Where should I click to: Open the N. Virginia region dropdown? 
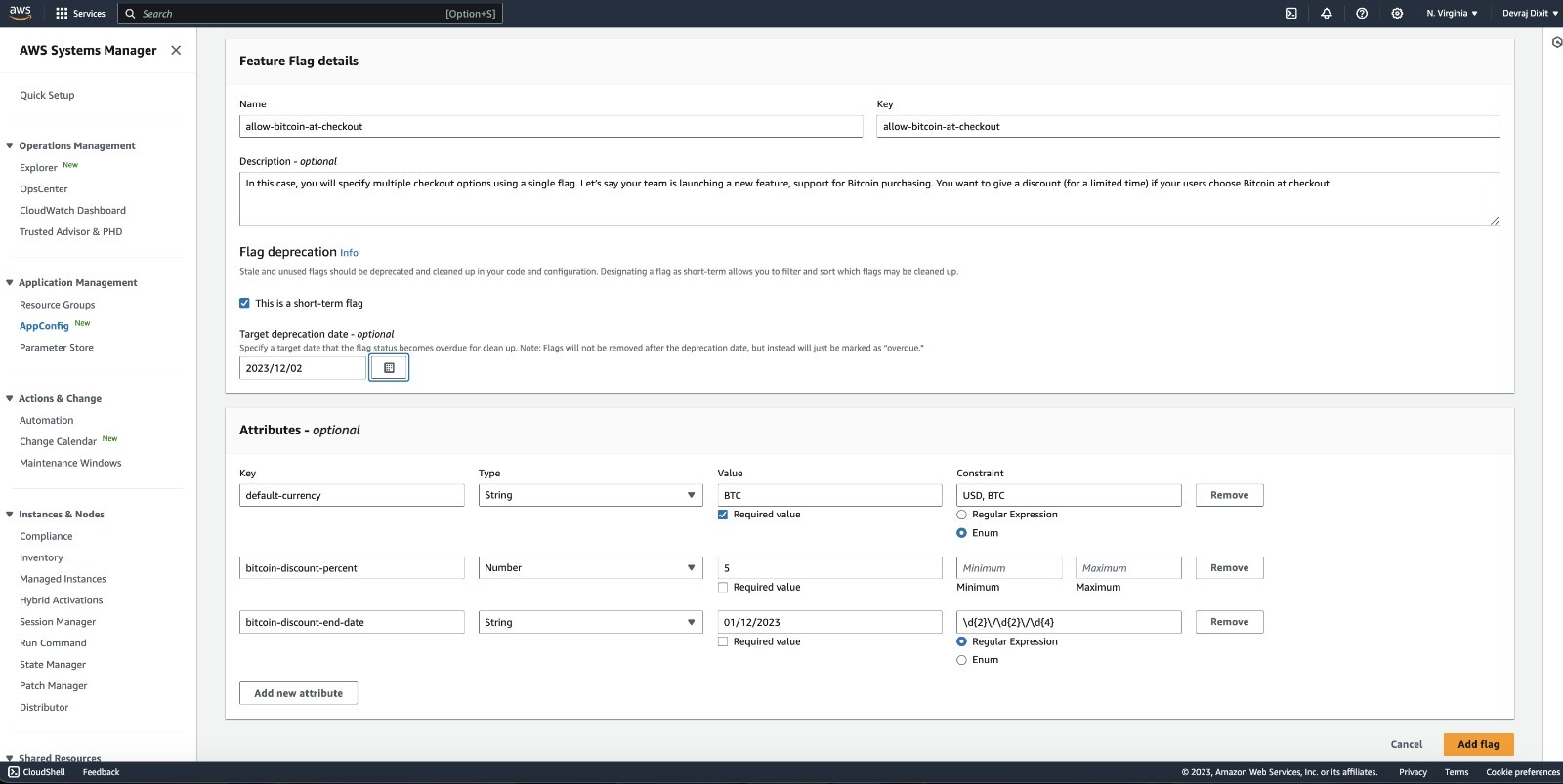1452,14
